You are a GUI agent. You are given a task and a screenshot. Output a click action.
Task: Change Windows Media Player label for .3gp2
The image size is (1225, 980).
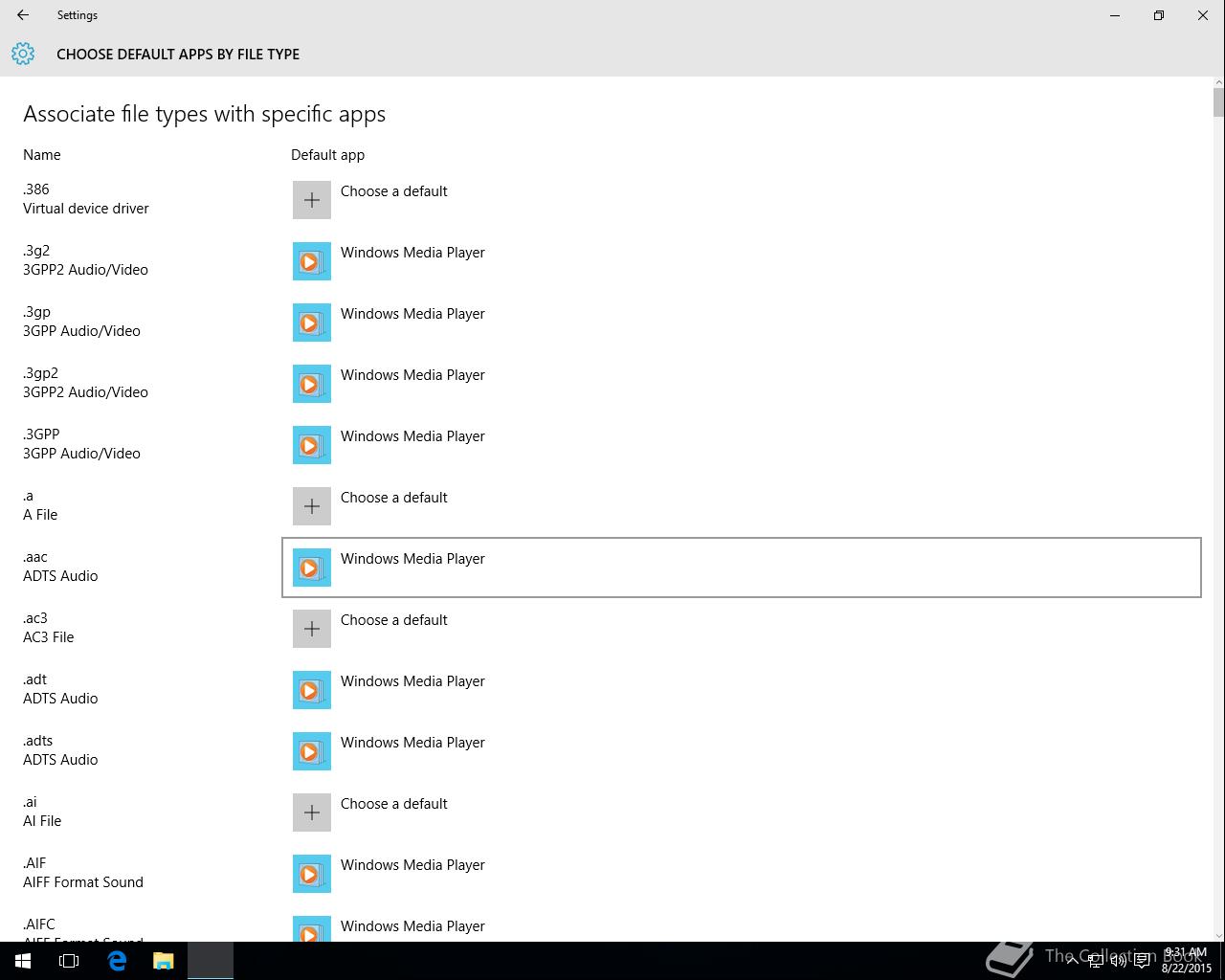pyautogui.click(x=412, y=375)
